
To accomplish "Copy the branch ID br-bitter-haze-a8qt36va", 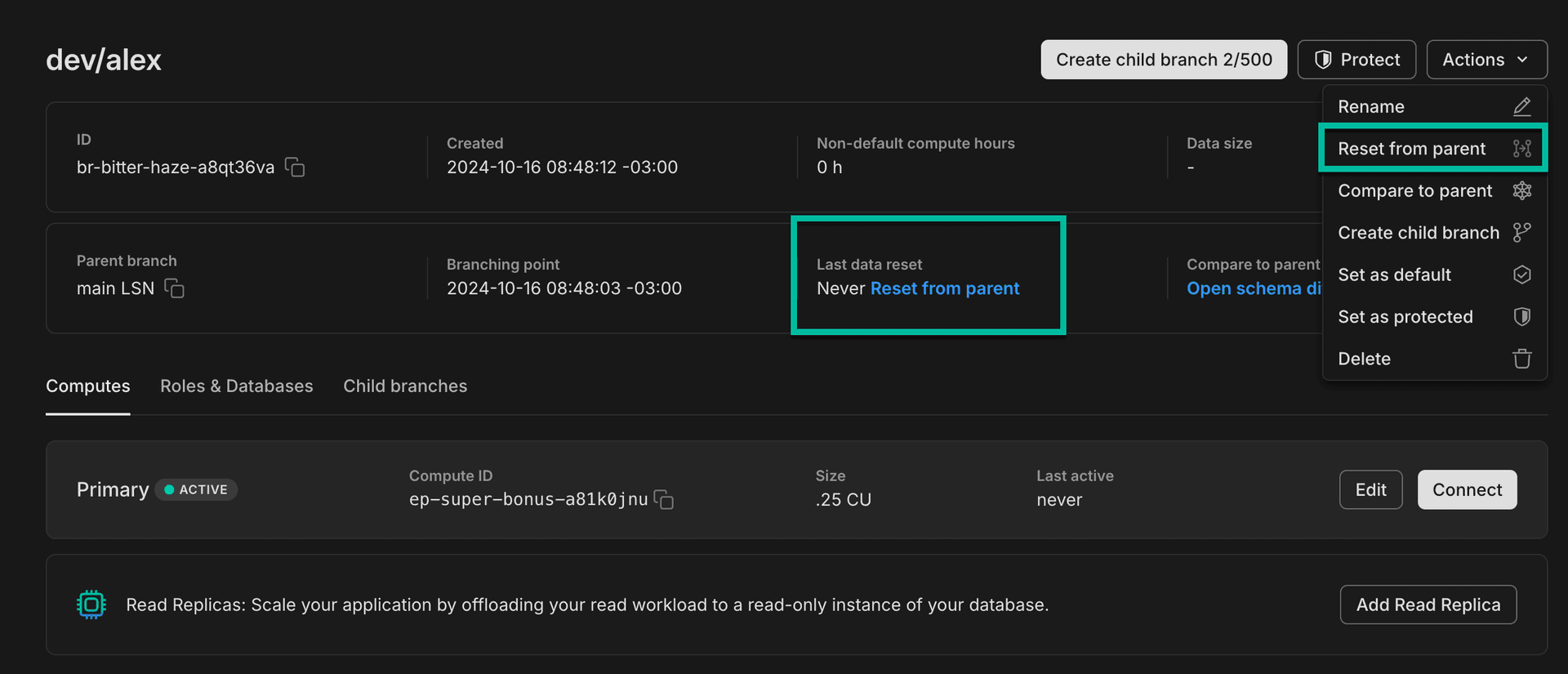I will pyautogui.click(x=295, y=167).
